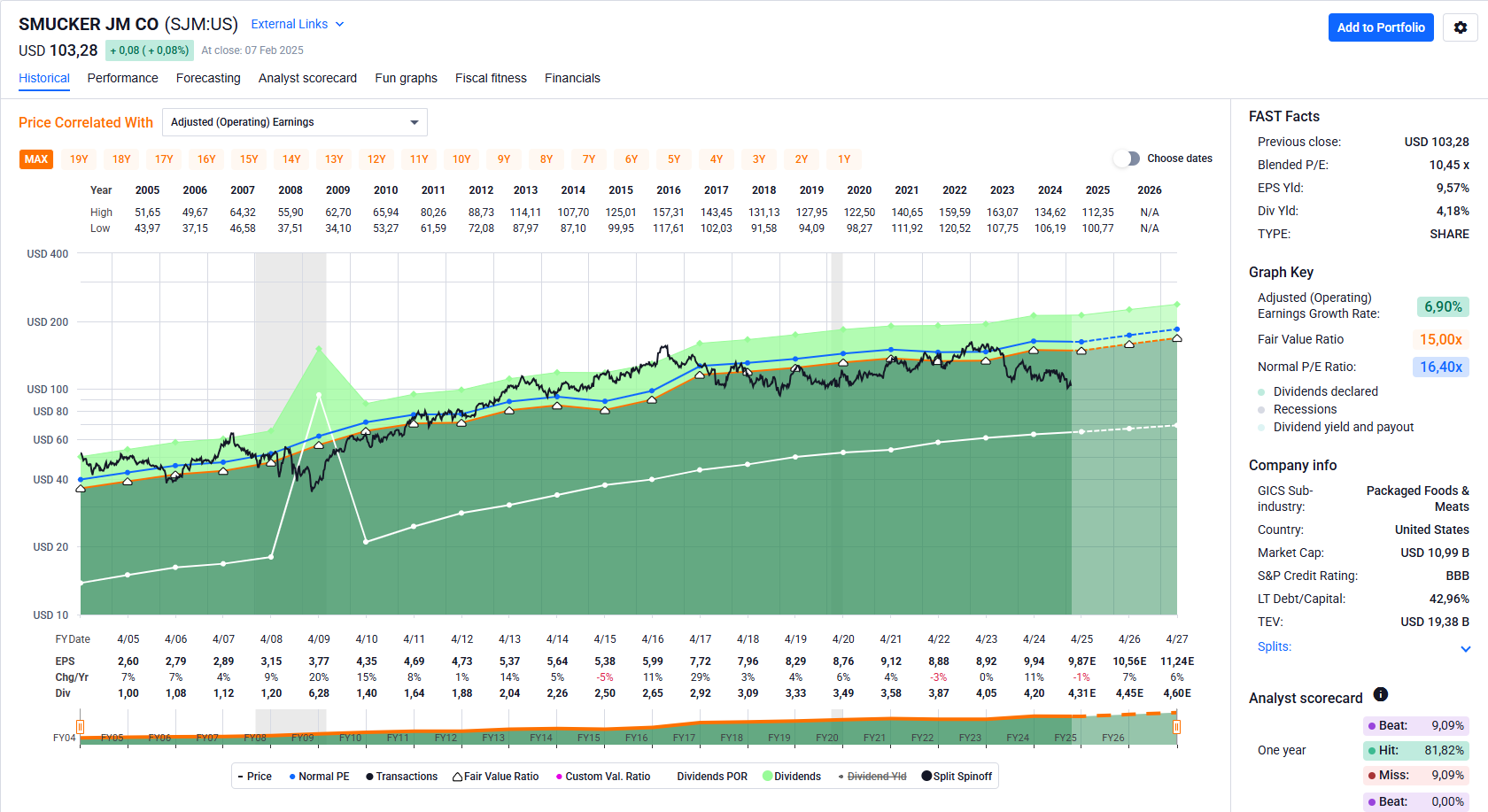Image resolution: width=1488 pixels, height=812 pixels.
Task: Click the Custom Val. Ratio legend marker
Action: tap(559, 777)
